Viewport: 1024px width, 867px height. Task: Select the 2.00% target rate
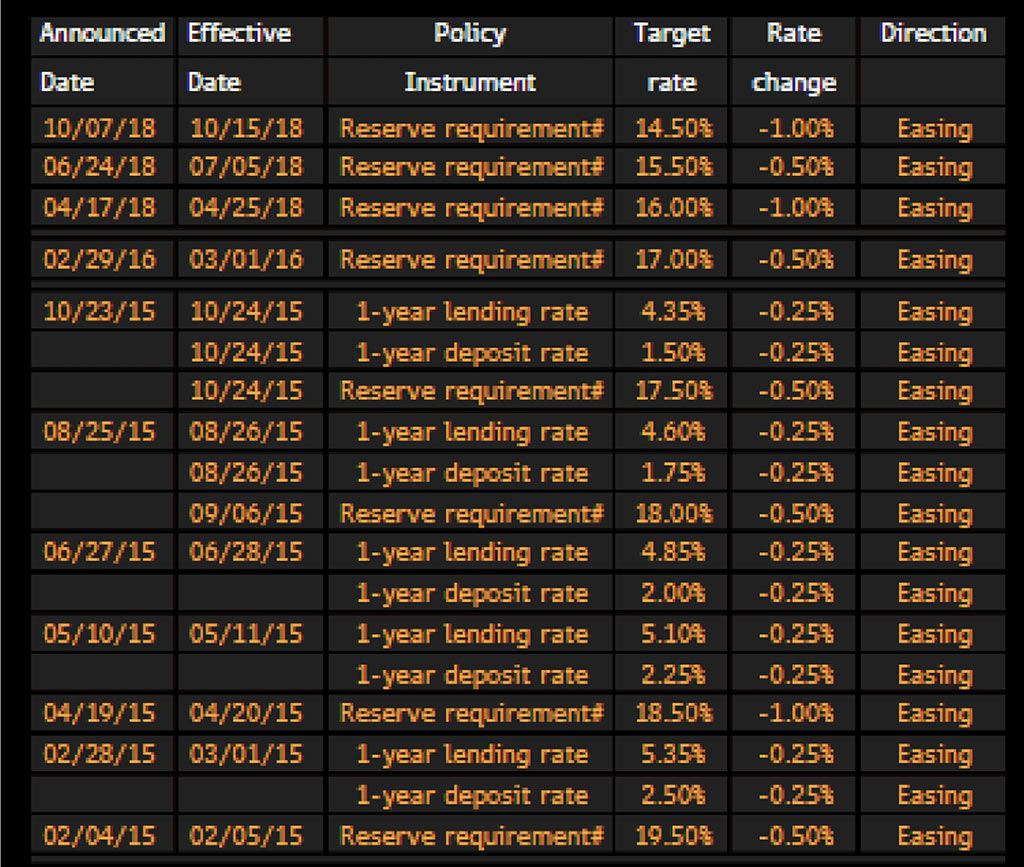tap(673, 593)
